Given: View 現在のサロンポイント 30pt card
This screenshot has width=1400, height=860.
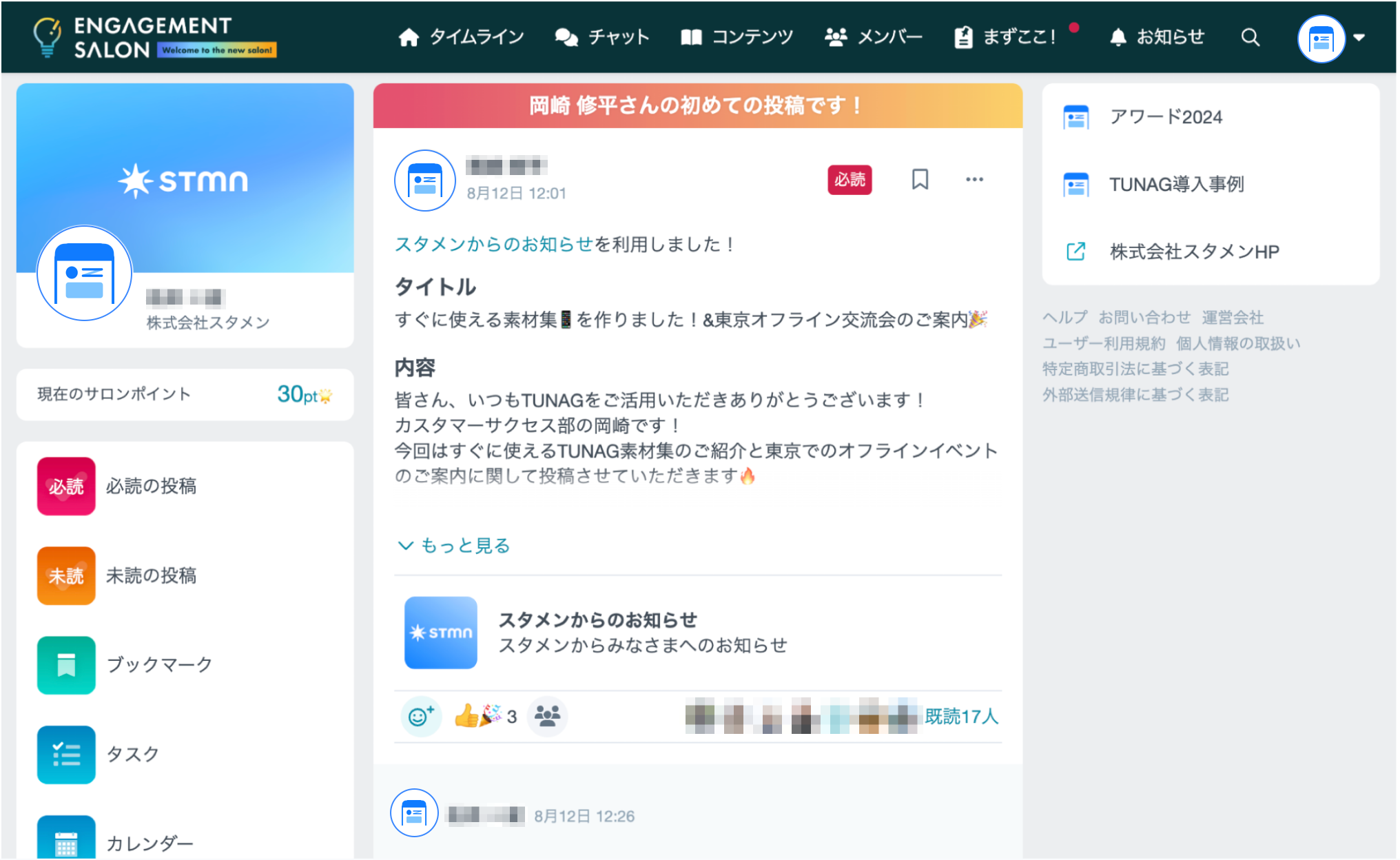Looking at the screenshot, I should [185, 394].
